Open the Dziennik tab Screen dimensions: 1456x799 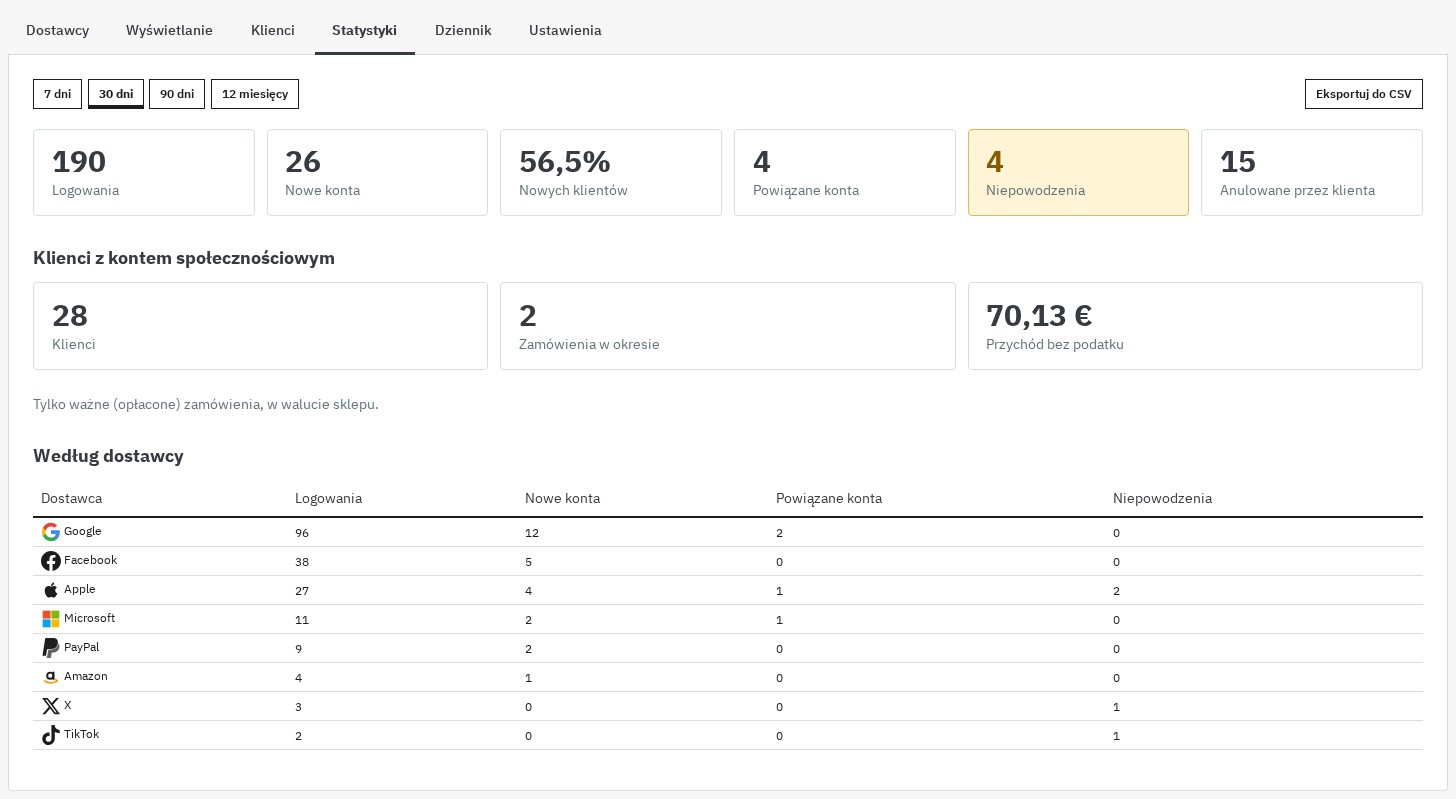463,30
